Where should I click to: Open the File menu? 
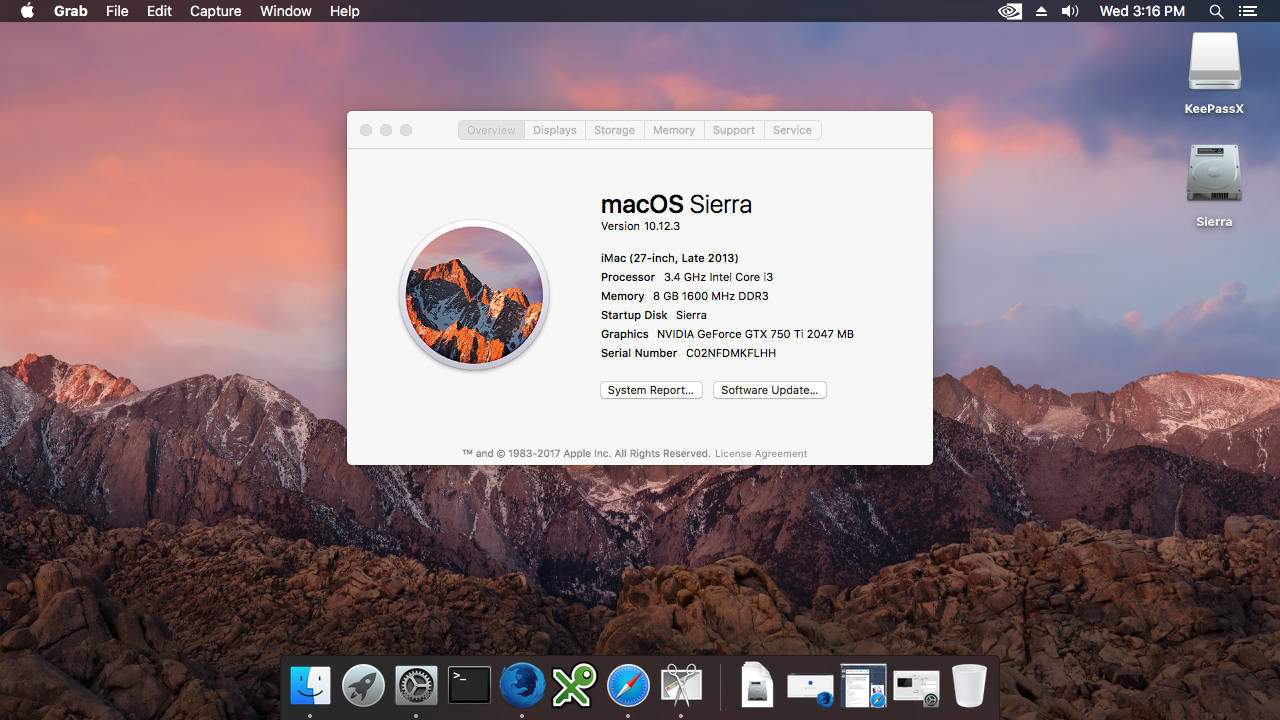[117, 11]
